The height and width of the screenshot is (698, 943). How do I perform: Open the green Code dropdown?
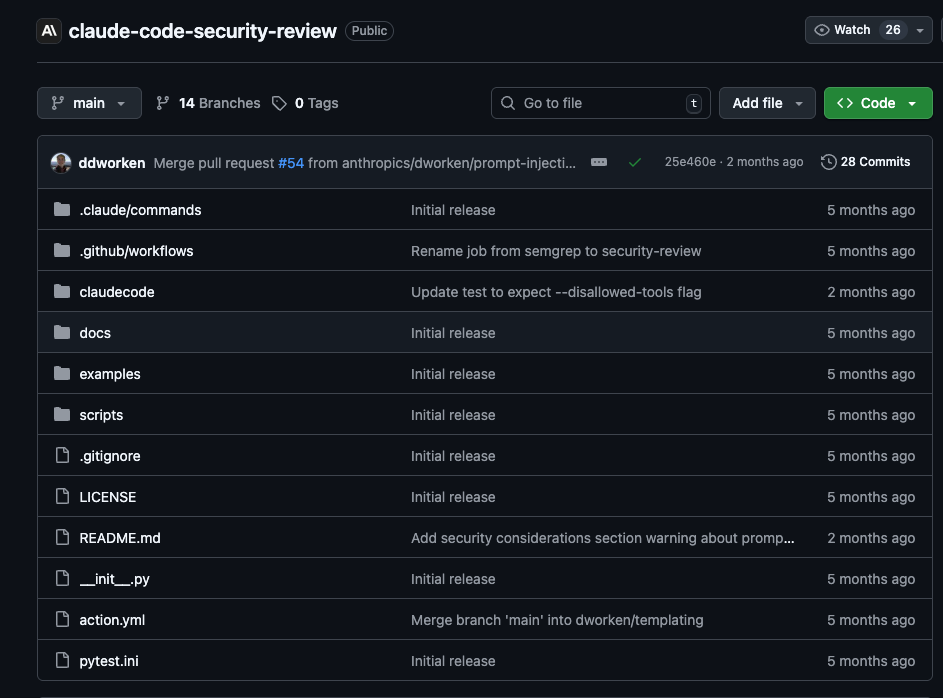coord(877,103)
